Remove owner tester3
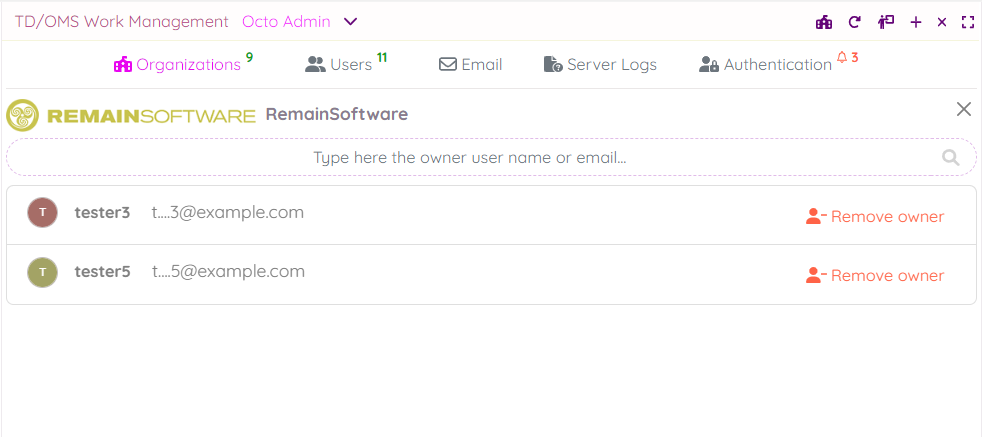The width and height of the screenshot is (982, 437). coord(875,216)
